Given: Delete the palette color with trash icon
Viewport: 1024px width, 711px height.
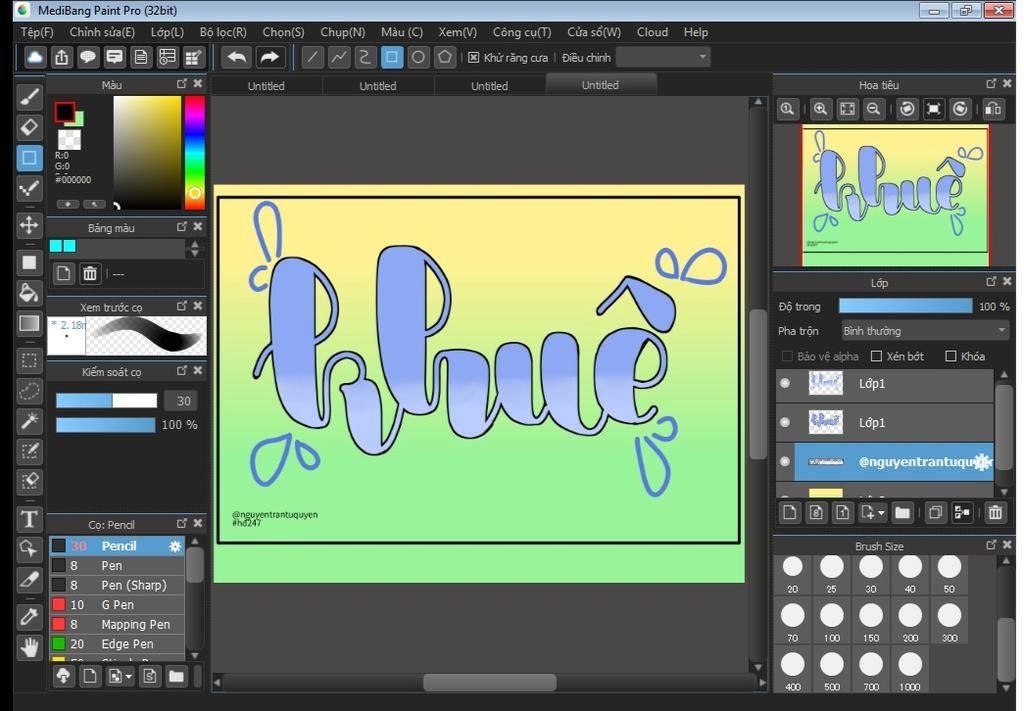Looking at the screenshot, I should tap(90, 274).
